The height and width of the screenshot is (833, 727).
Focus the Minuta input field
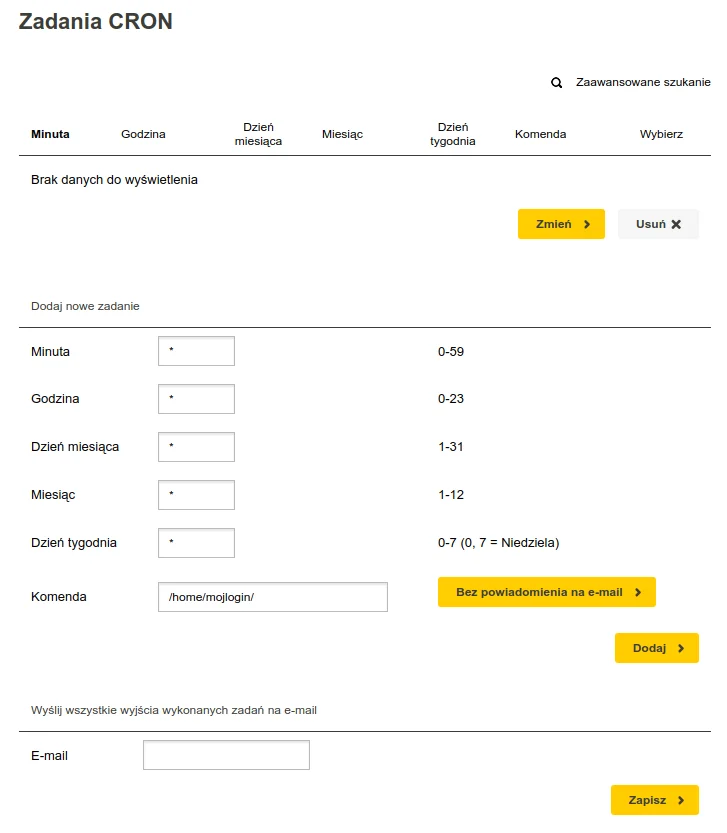[x=196, y=351]
